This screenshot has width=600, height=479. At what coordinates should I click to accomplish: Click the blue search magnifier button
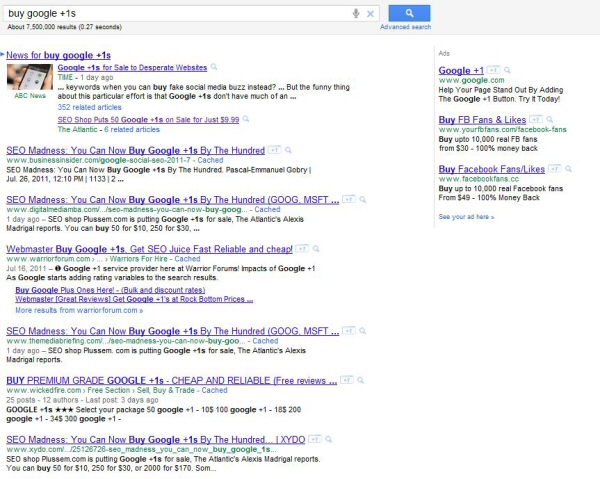click(409, 13)
